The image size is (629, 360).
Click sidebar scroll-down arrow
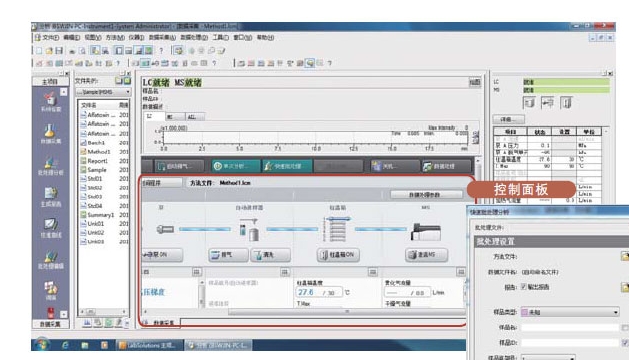(x=64, y=314)
